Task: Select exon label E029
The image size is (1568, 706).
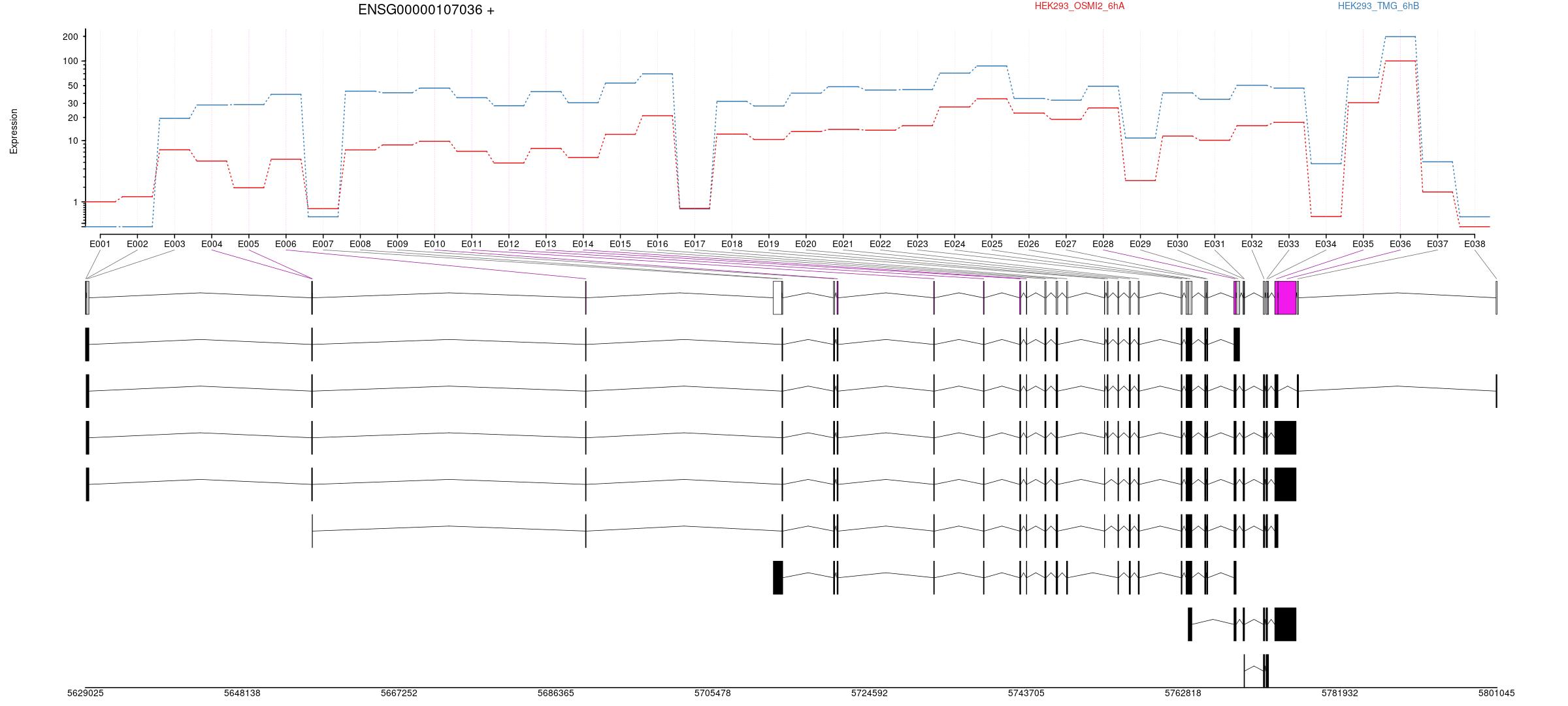Action: [1140, 244]
